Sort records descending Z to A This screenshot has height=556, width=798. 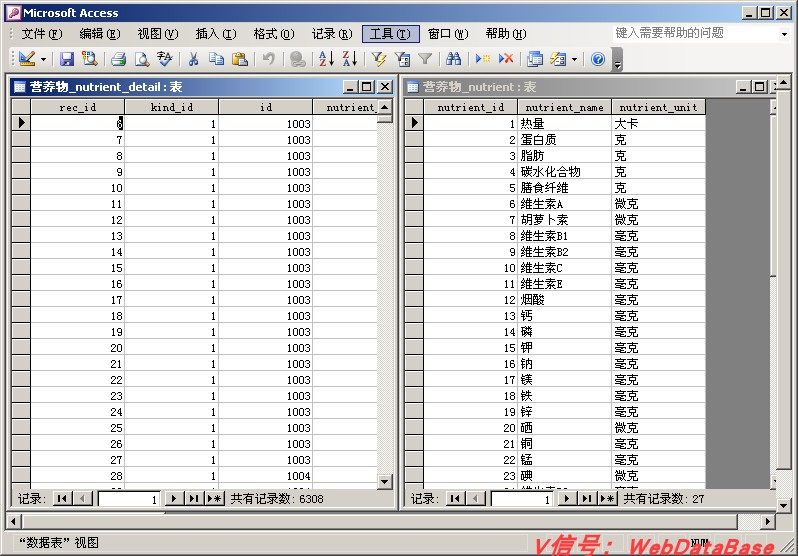point(350,59)
